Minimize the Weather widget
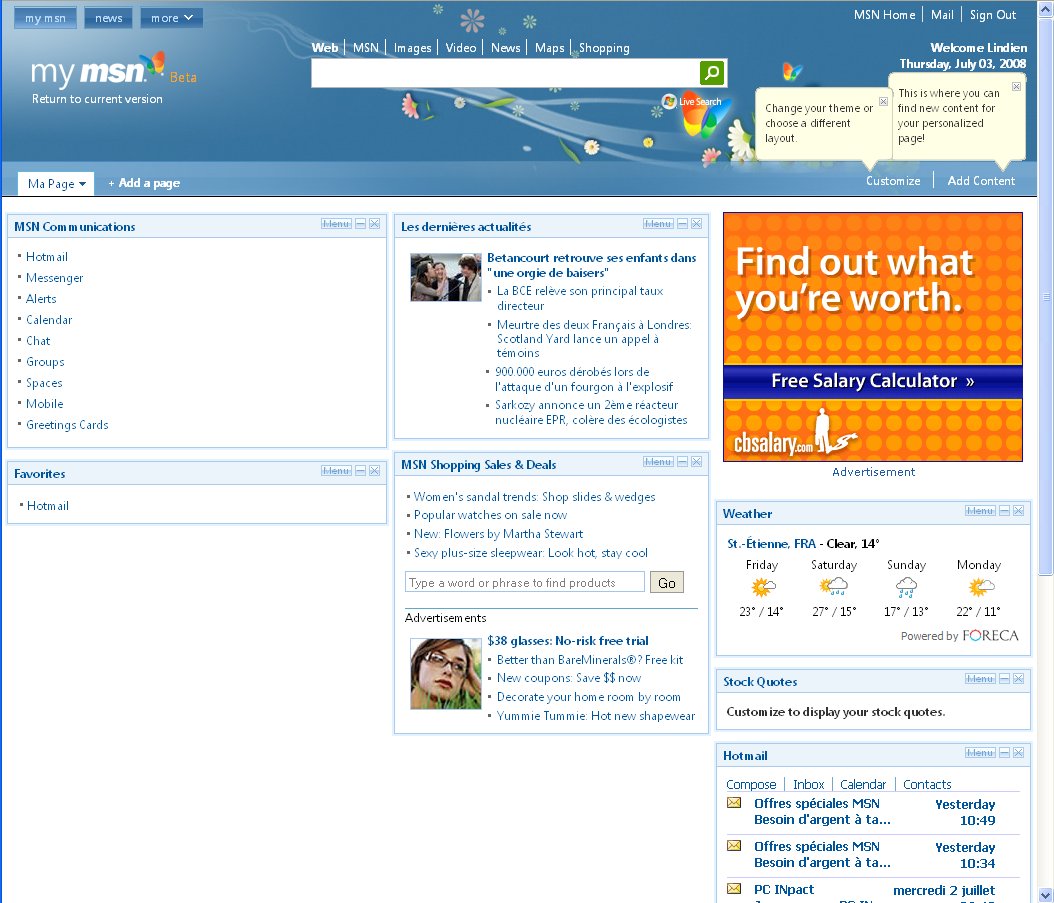Image resolution: width=1054 pixels, height=903 pixels. 1004,511
